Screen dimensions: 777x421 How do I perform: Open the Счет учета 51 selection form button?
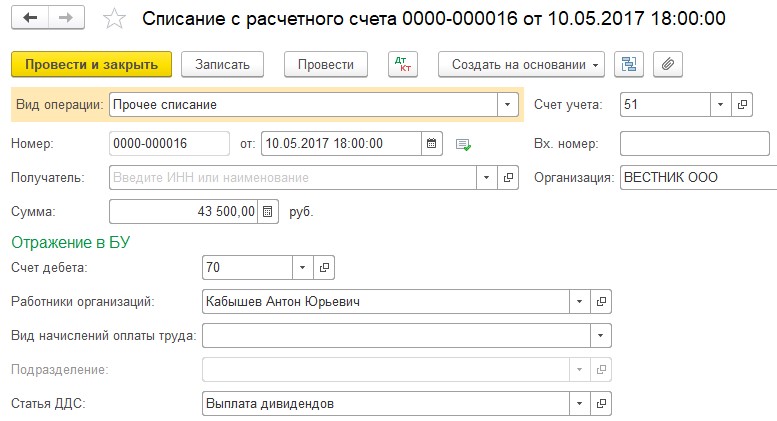click(x=743, y=104)
